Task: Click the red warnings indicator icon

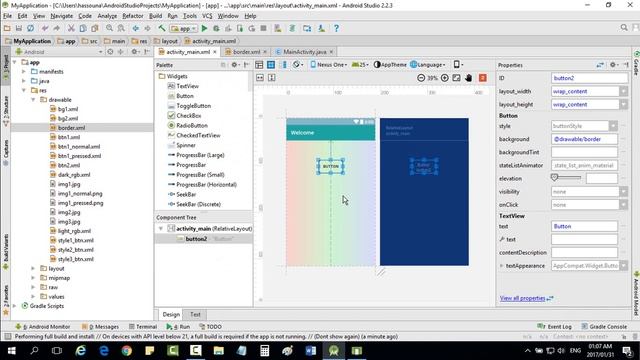Action: click(x=483, y=78)
